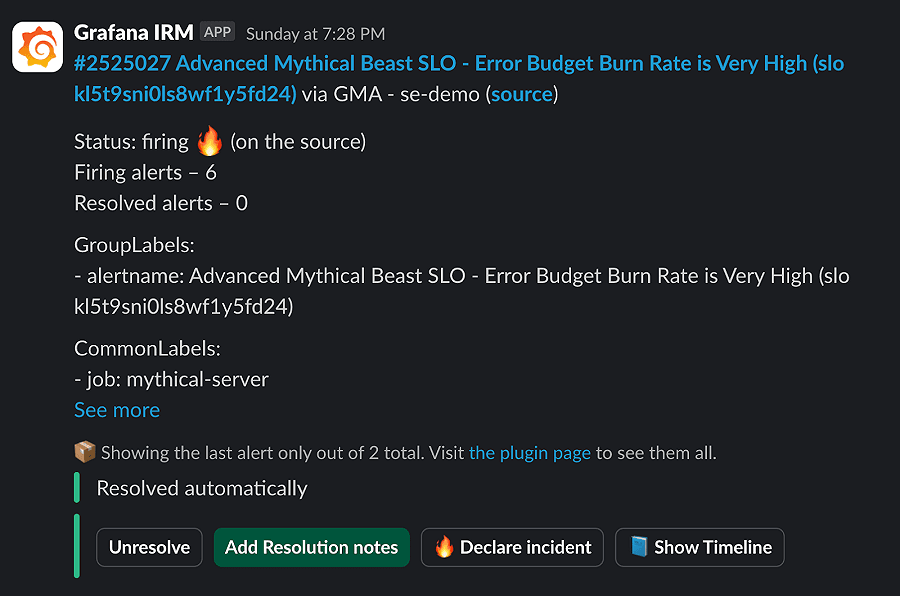Visit the plugin page link
The width and height of the screenshot is (900, 596).
click(529, 453)
